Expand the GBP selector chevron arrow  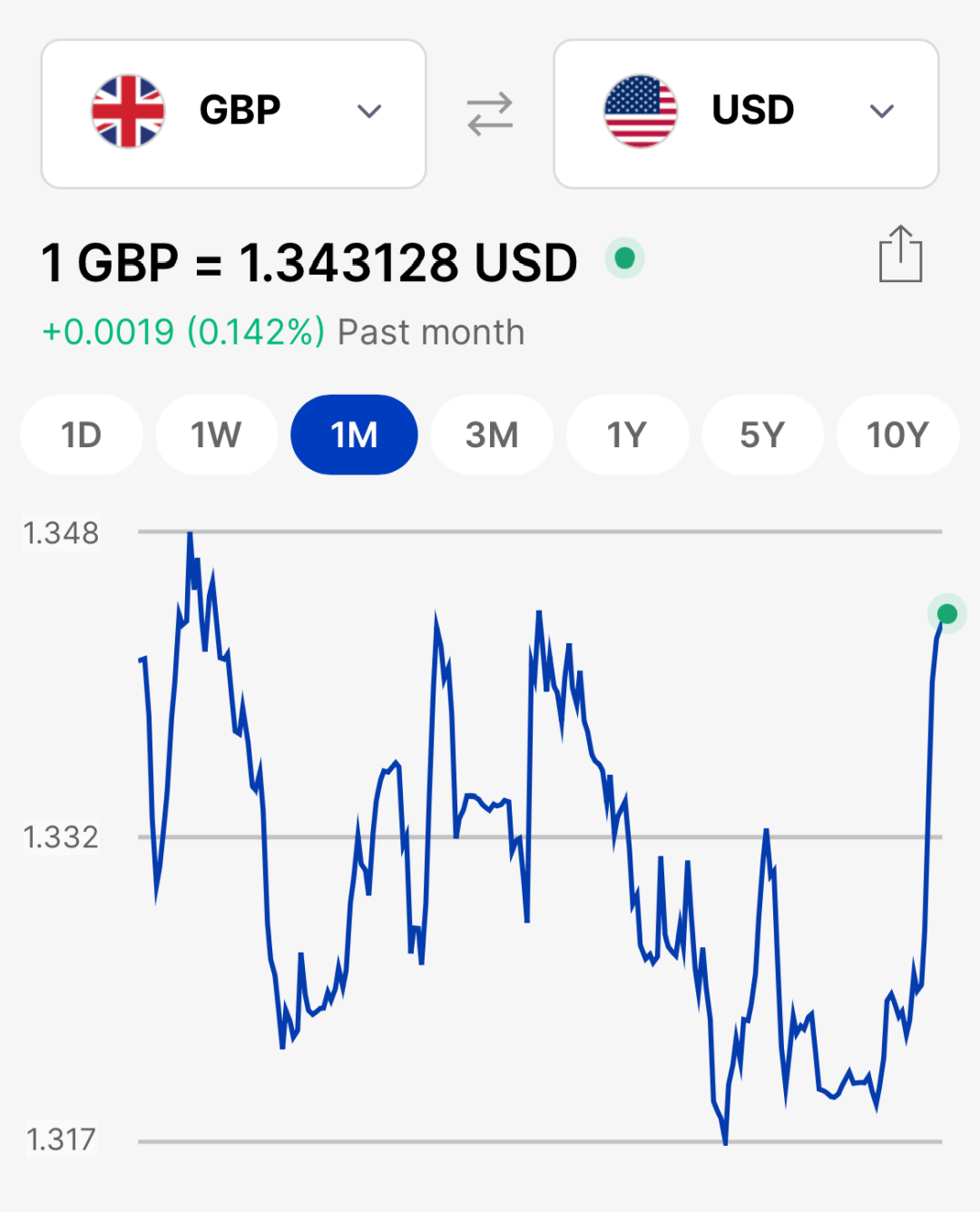coord(369,112)
